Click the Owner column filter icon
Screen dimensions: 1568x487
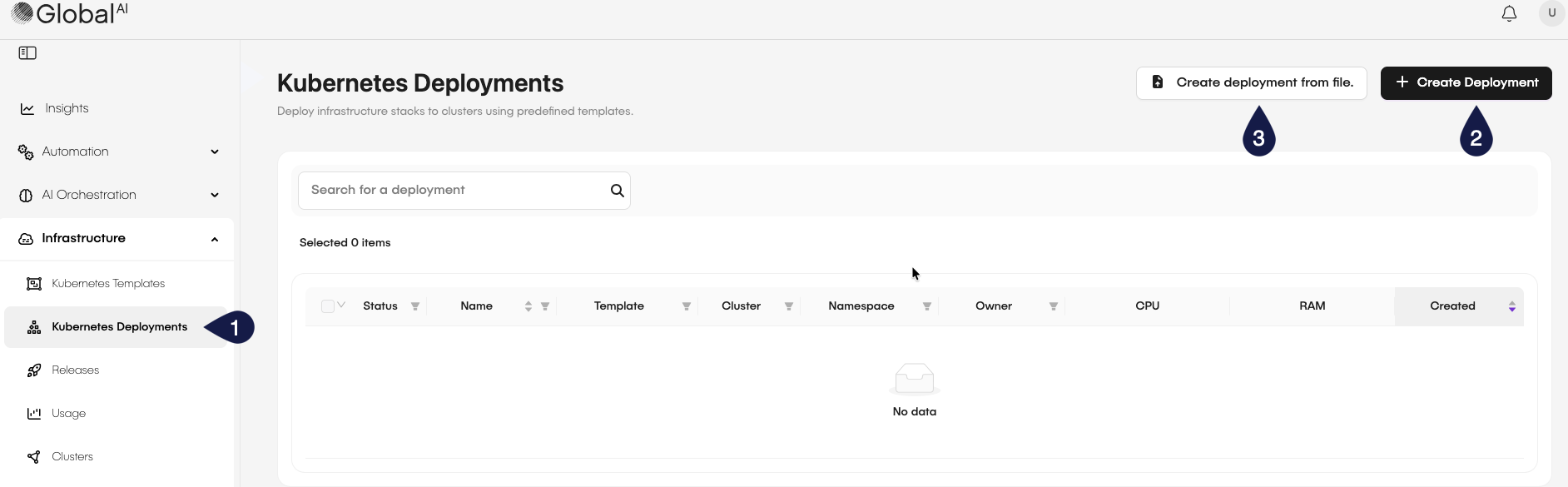(1054, 306)
